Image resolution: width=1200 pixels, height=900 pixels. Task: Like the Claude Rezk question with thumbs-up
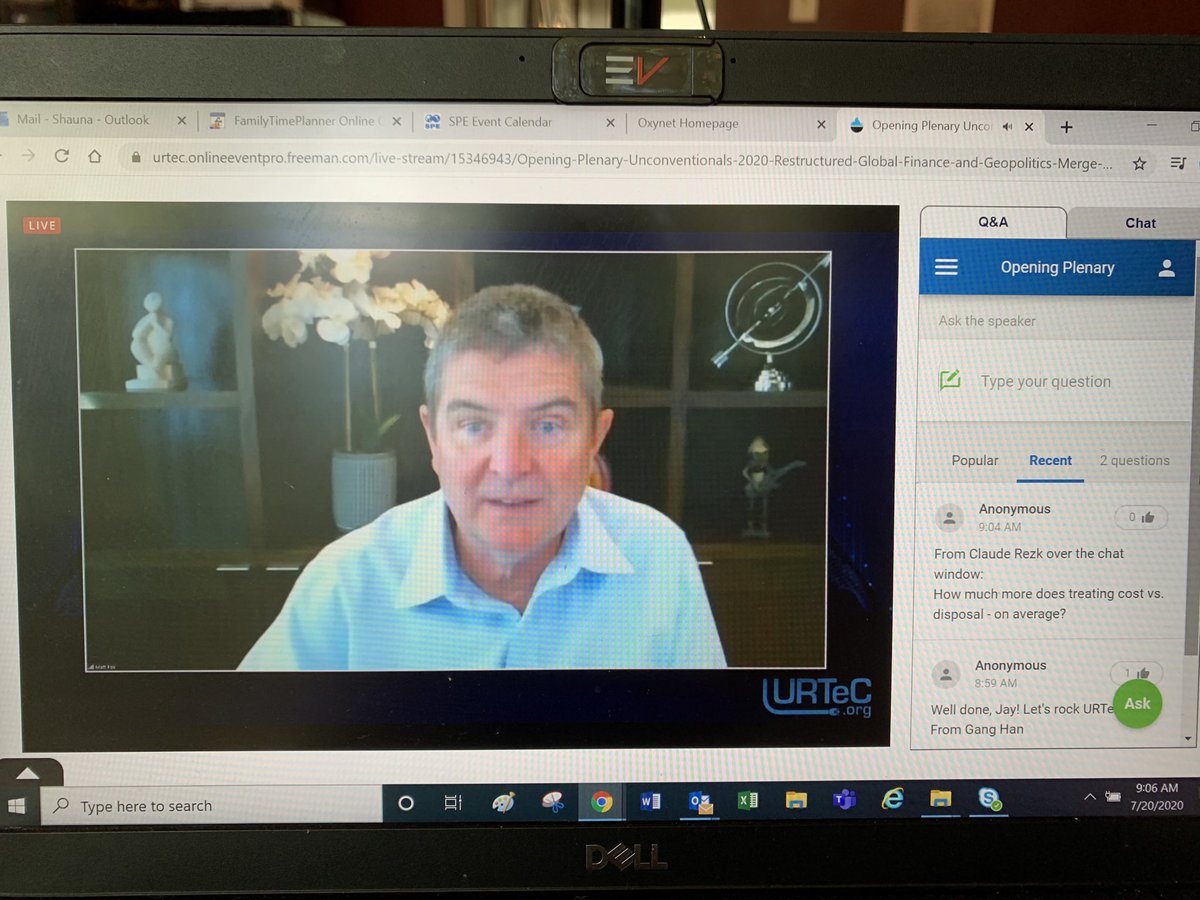(1140, 517)
